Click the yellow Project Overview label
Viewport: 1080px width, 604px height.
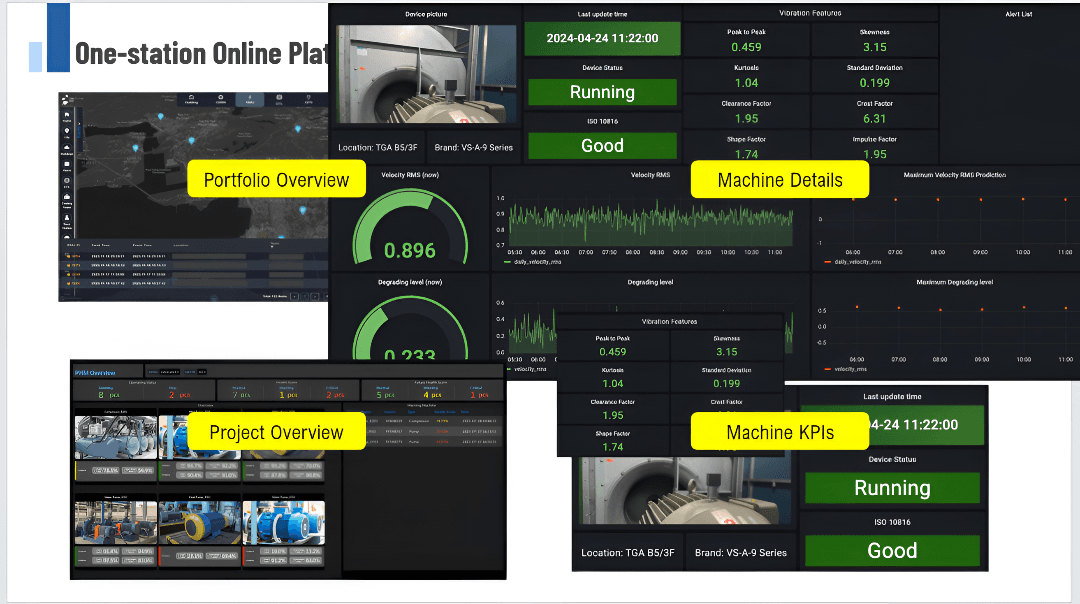pos(275,431)
